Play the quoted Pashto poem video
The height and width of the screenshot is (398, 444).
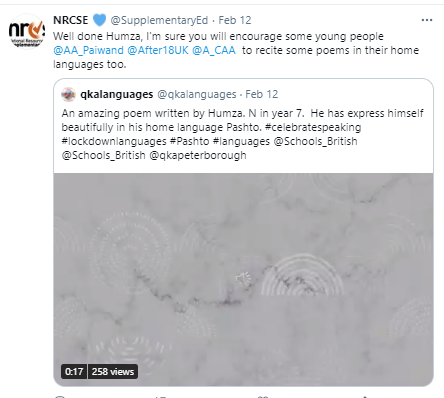tap(243, 279)
